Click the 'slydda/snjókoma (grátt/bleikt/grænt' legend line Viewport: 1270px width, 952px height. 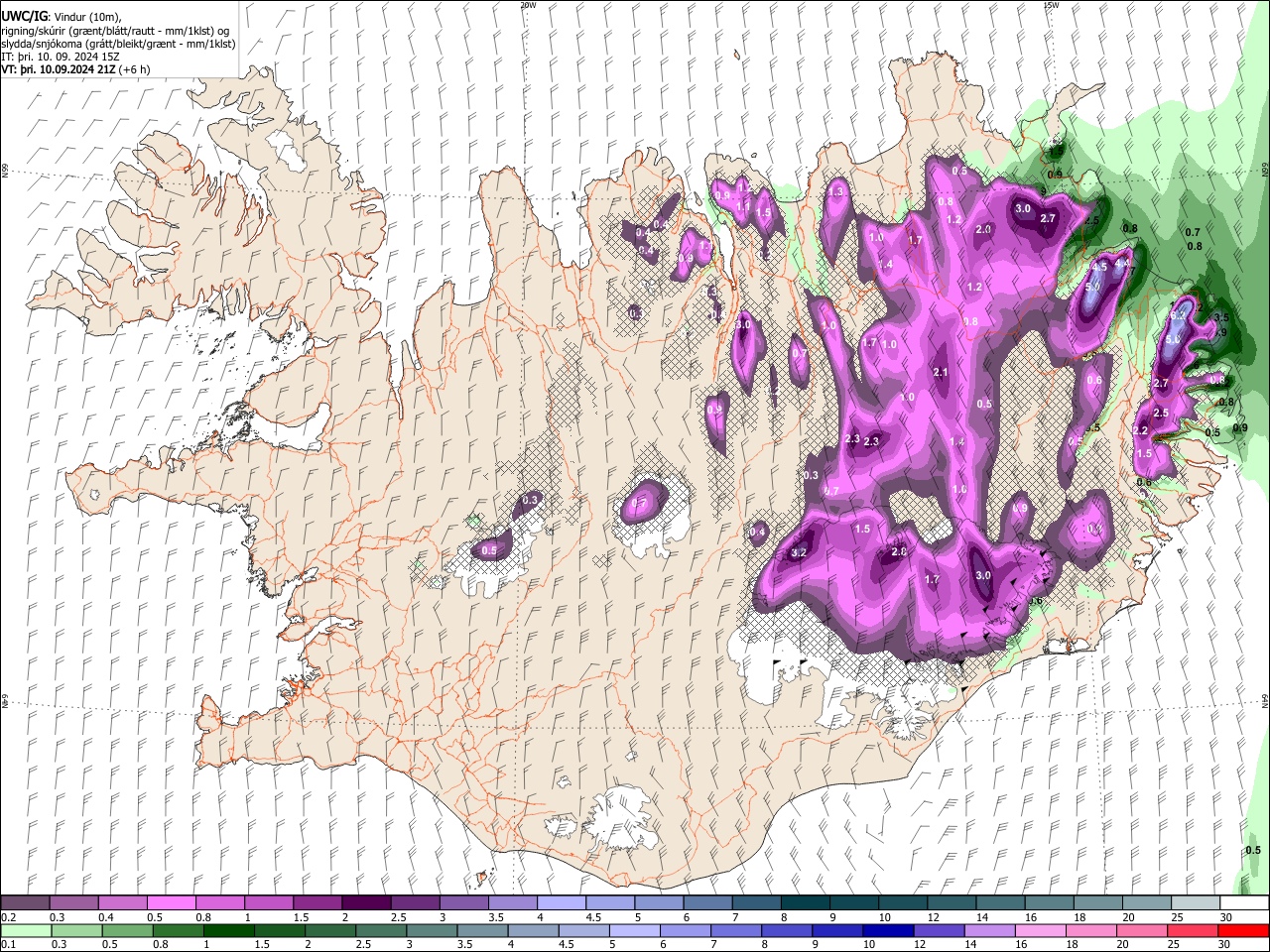point(118,45)
